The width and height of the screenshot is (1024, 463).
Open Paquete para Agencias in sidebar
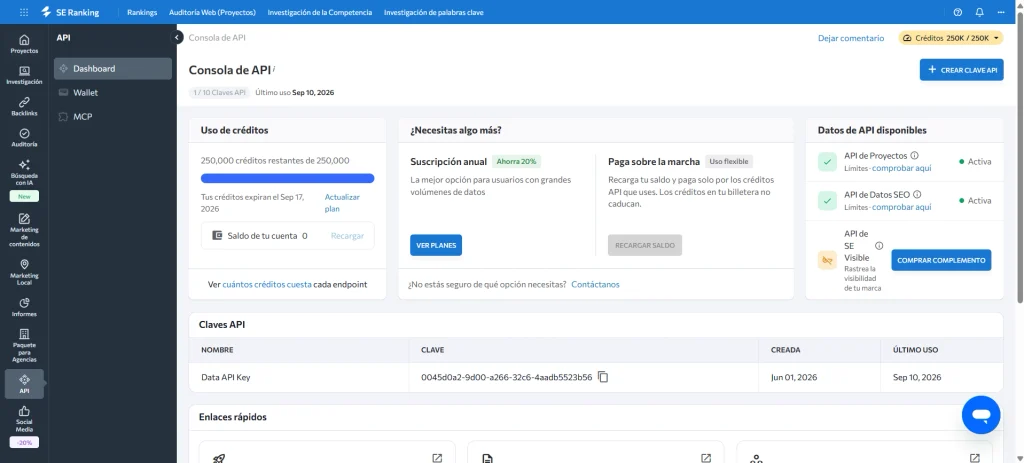[x=24, y=345]
